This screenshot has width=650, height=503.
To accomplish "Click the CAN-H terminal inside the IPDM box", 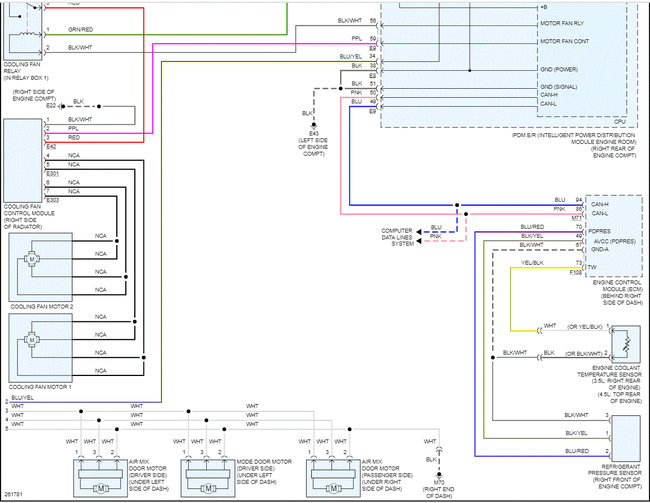I will point(549,95).
